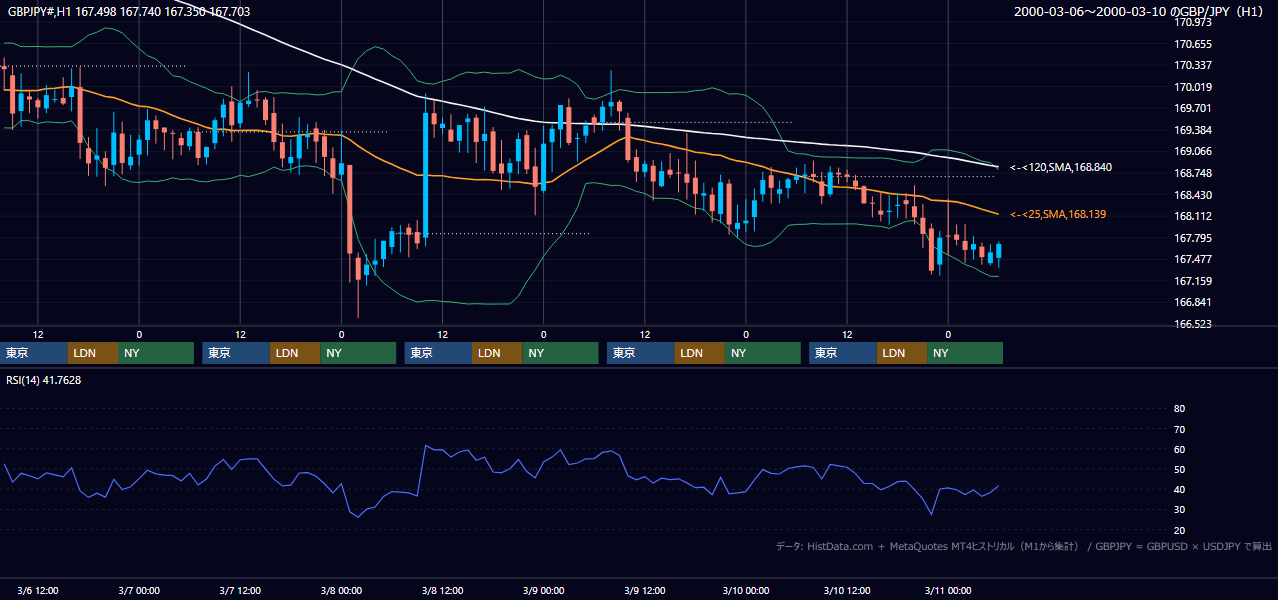Click the 3/8 12:00 date label
Viewport: 1278px width, 600px height.
442,591
